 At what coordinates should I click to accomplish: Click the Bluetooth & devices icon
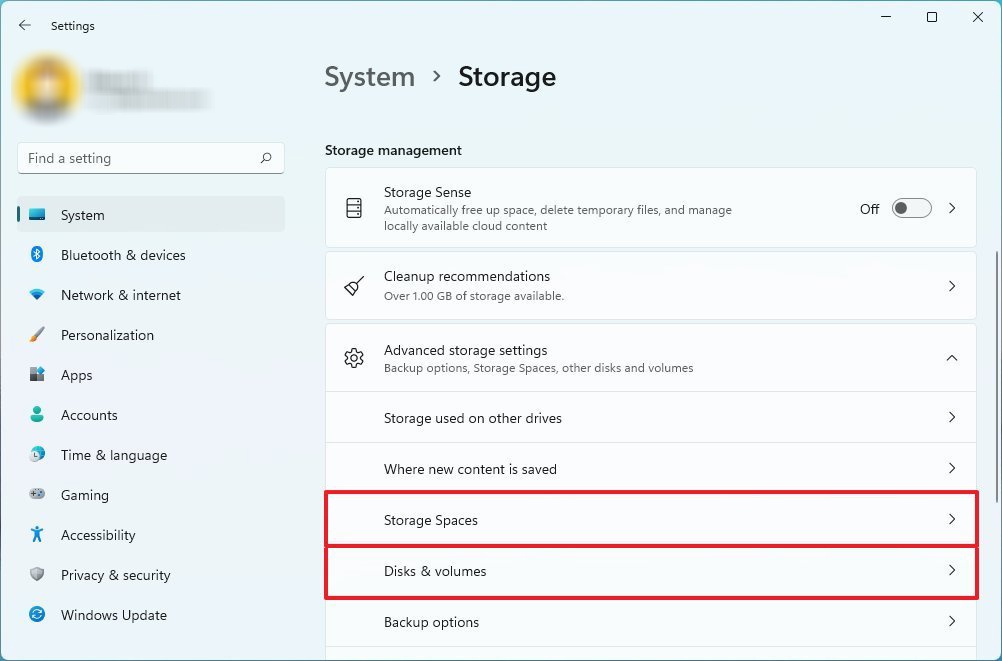click(37, 255)
